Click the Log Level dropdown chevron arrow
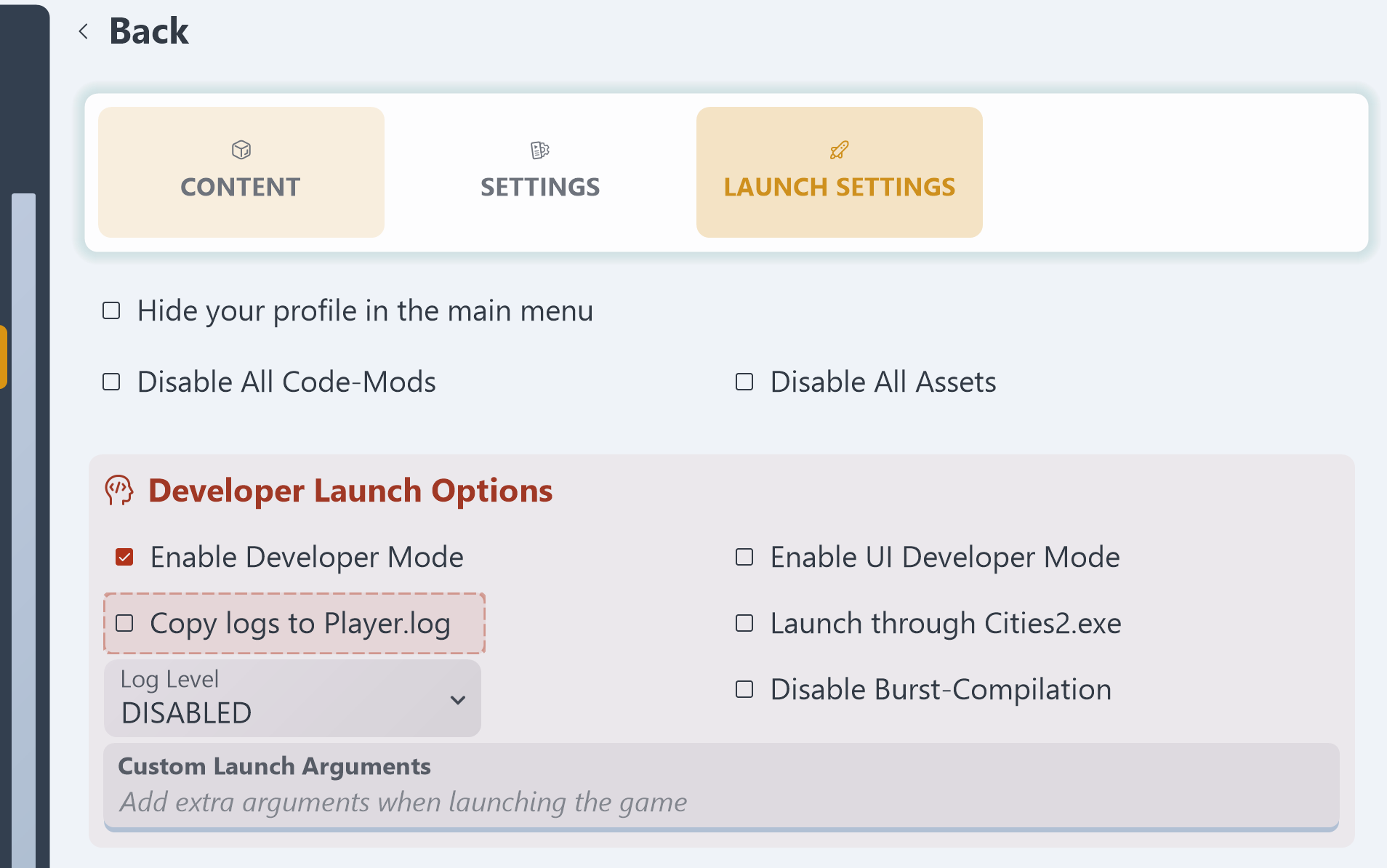1387x868 pixels. point(457,700)
